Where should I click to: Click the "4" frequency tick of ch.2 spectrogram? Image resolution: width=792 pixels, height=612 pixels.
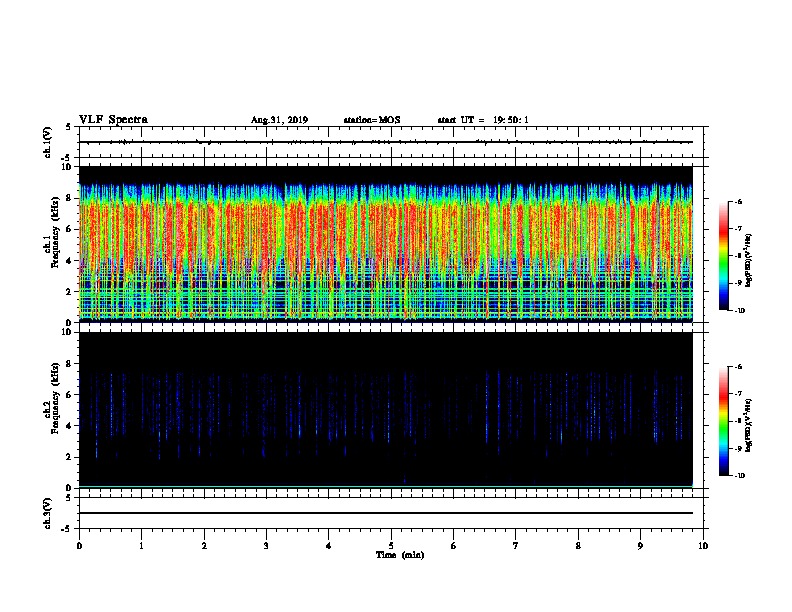[x=69, y=426]
